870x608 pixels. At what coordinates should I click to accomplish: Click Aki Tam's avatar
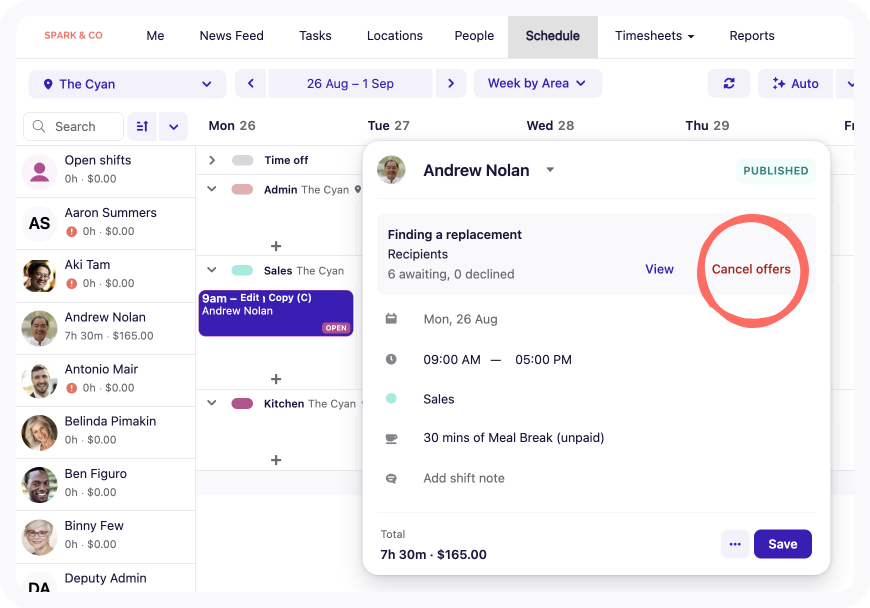(x=39, y=276)
